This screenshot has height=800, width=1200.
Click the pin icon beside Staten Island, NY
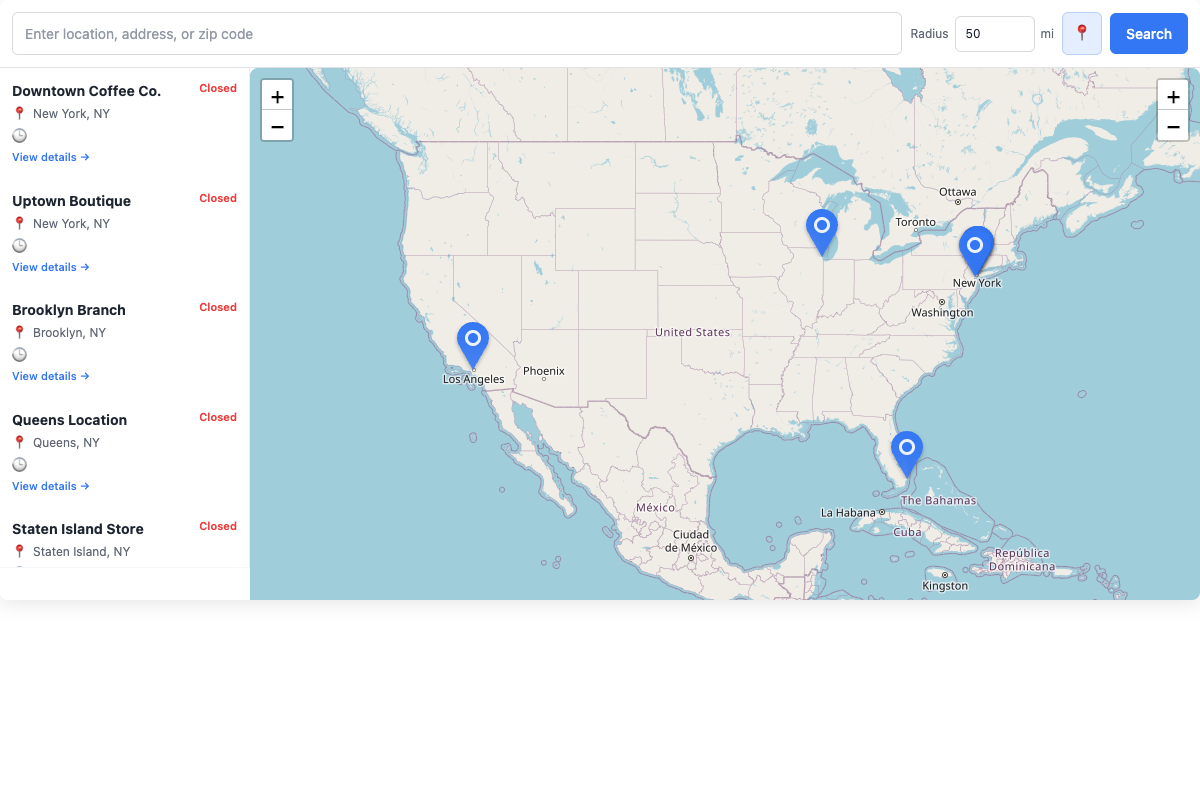(19, 551)
